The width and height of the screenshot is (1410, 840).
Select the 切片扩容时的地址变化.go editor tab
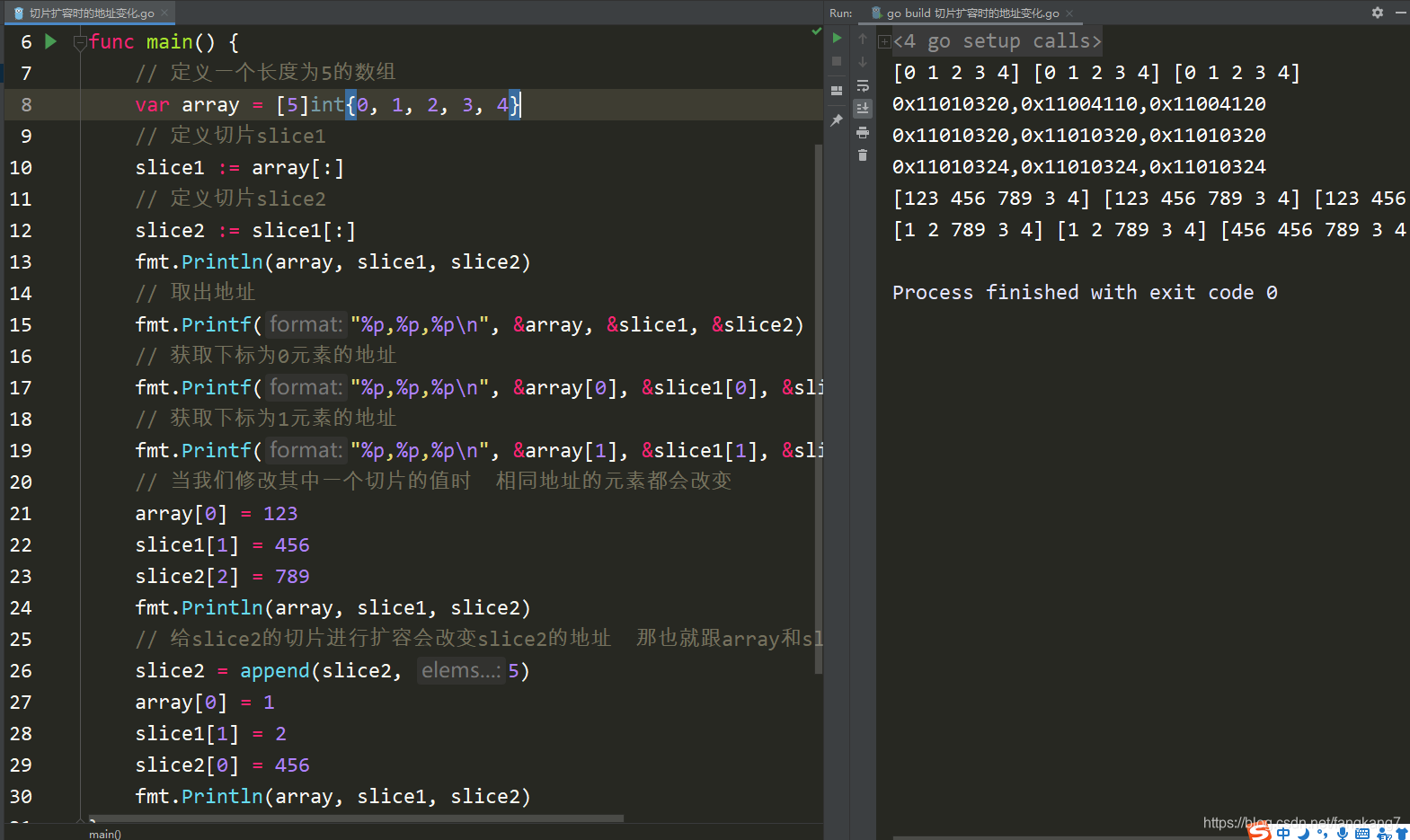tap(91, 13)
